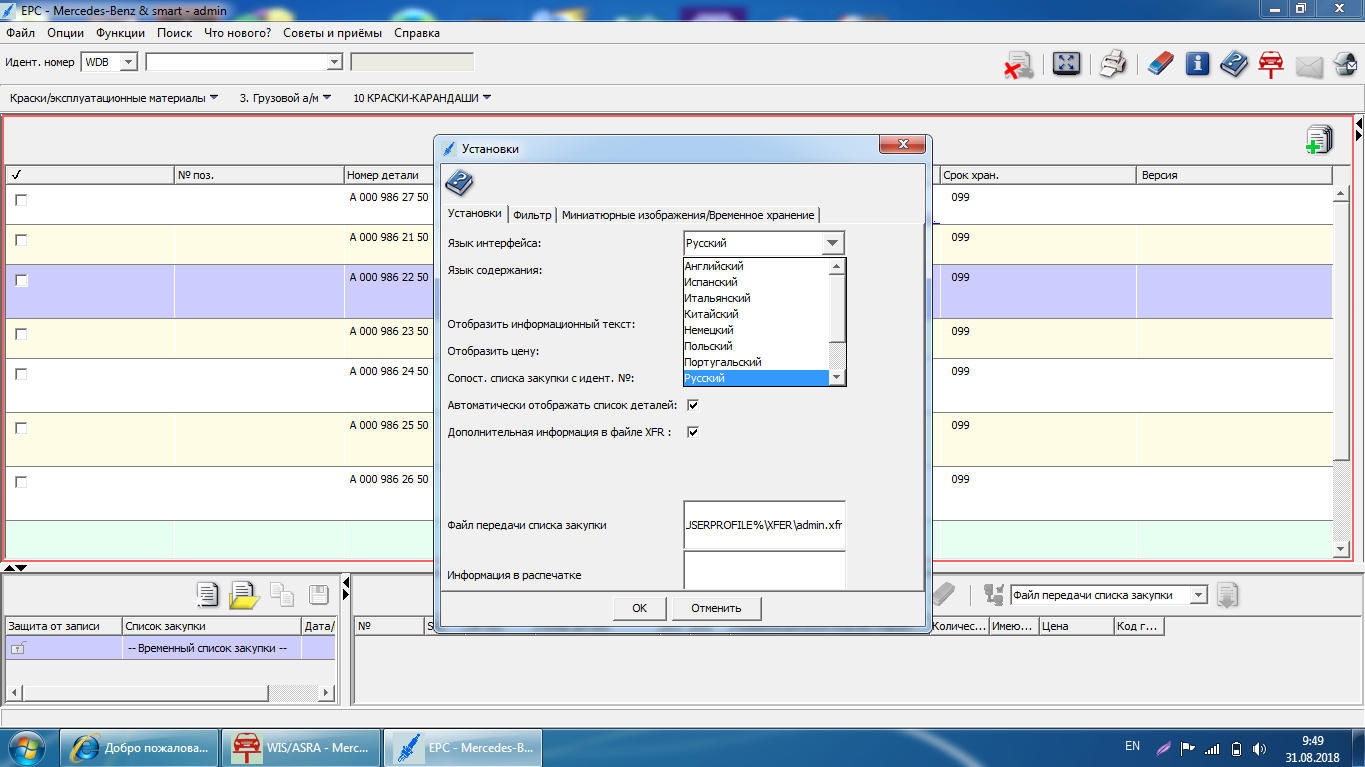Tick checkbox for part A 000 986 21 50

pos(21,240)
